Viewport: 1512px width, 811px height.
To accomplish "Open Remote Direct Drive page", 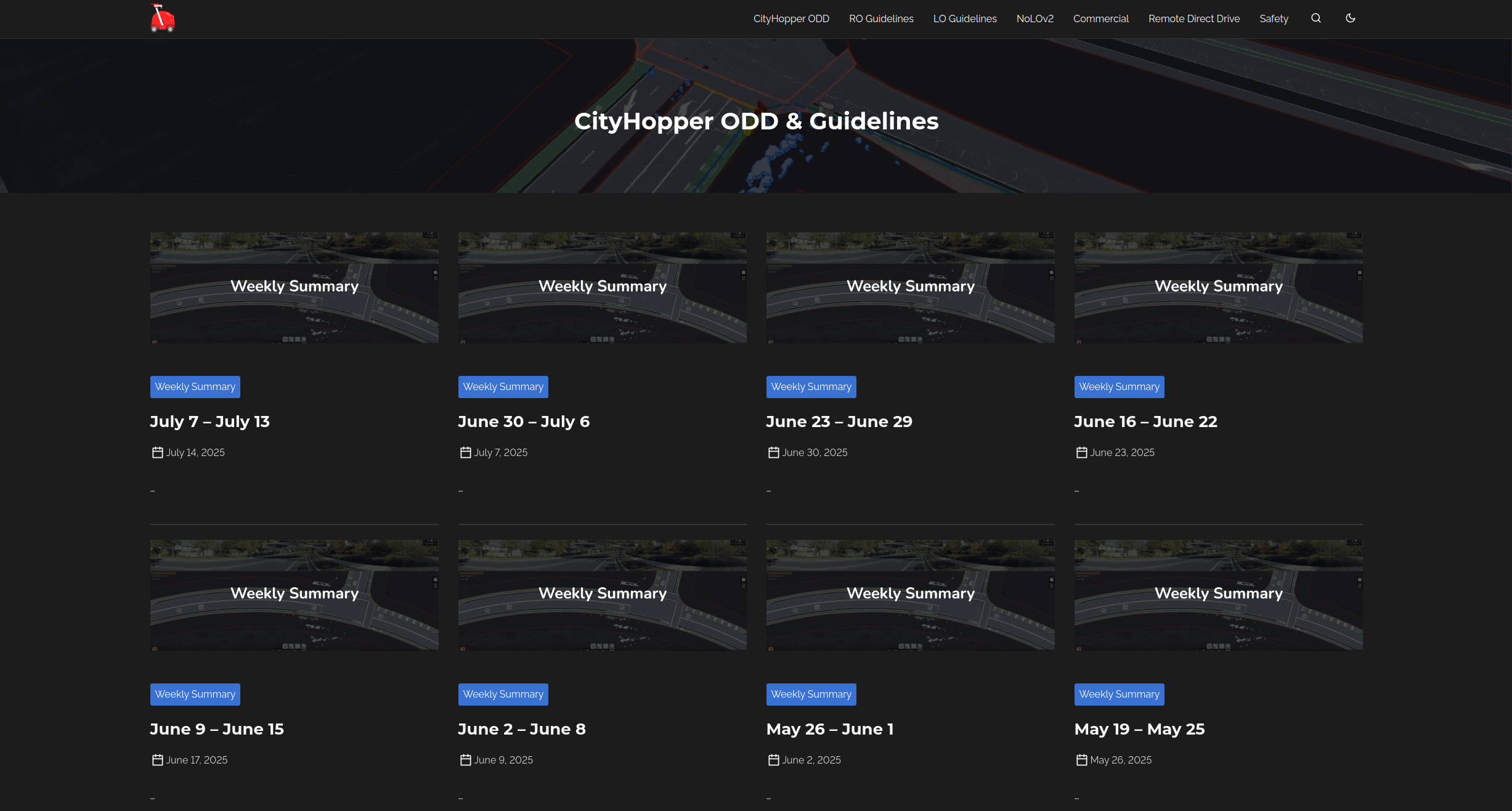I will click(x=1194, y=18).
